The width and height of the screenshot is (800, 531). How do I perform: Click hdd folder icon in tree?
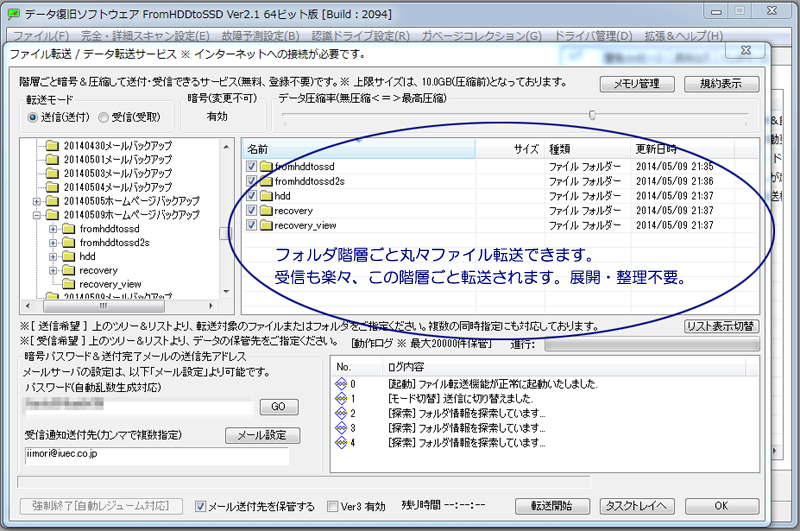(x=68, y=256)
